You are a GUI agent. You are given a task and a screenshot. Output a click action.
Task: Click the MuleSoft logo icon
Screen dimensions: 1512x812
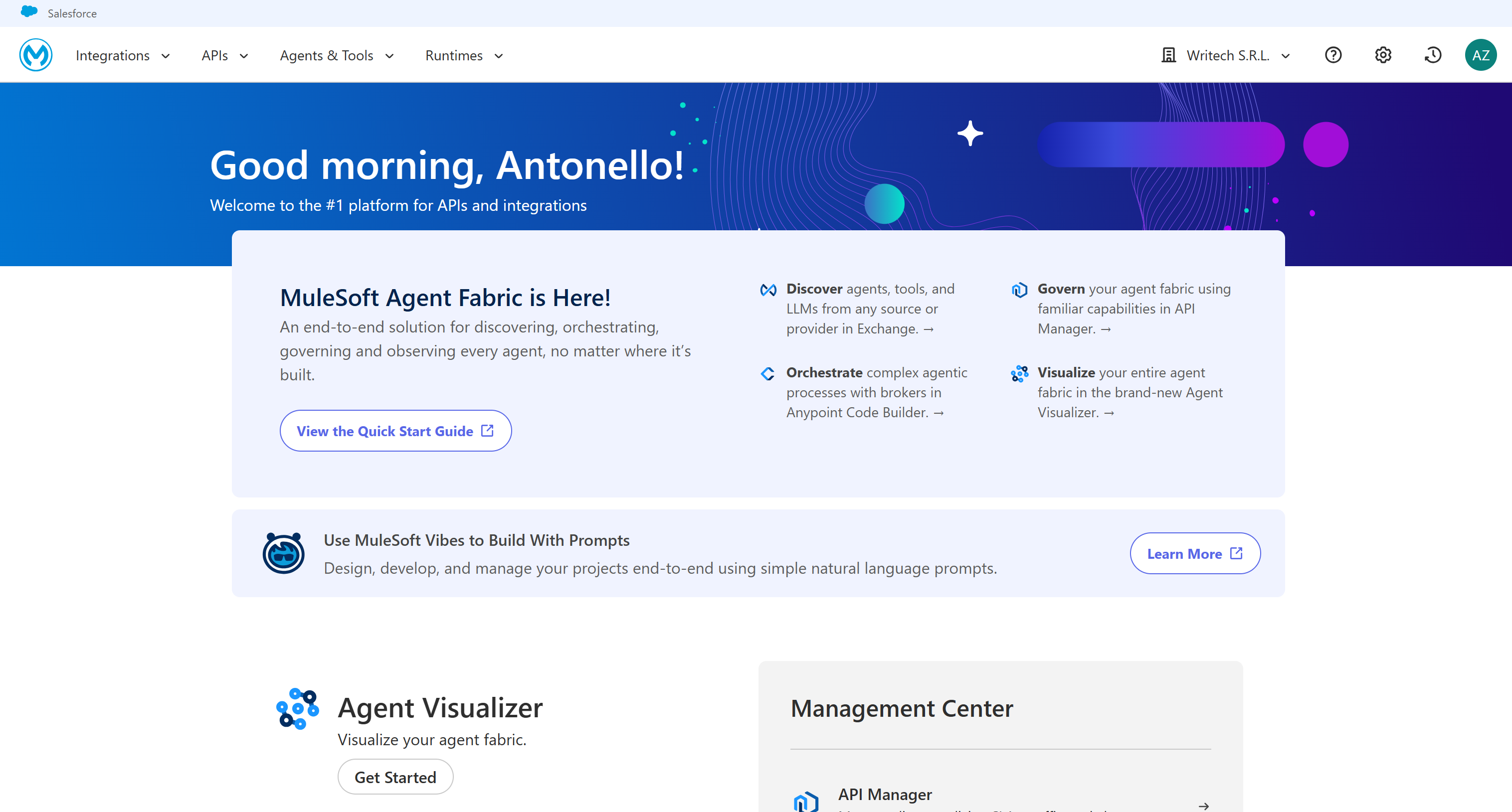(36, 55)
